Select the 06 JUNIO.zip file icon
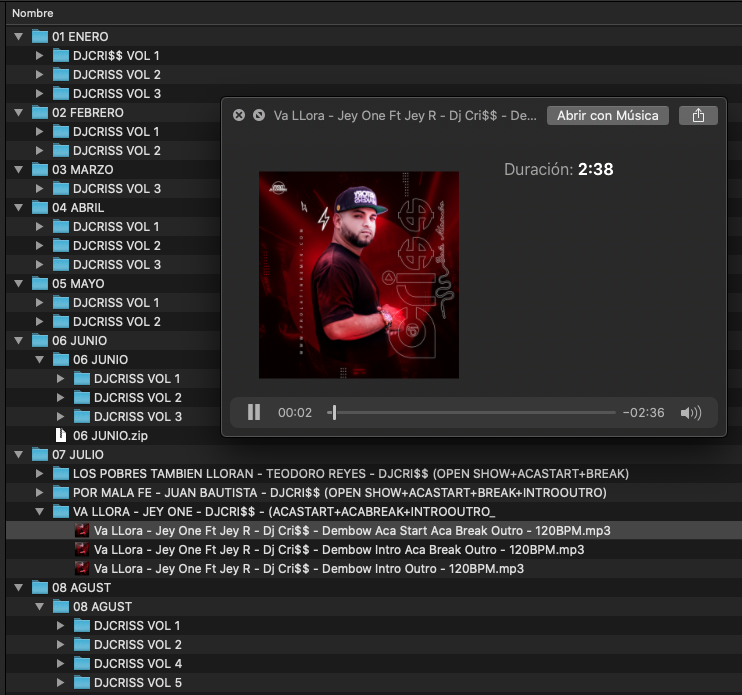 tap(61, 436)
